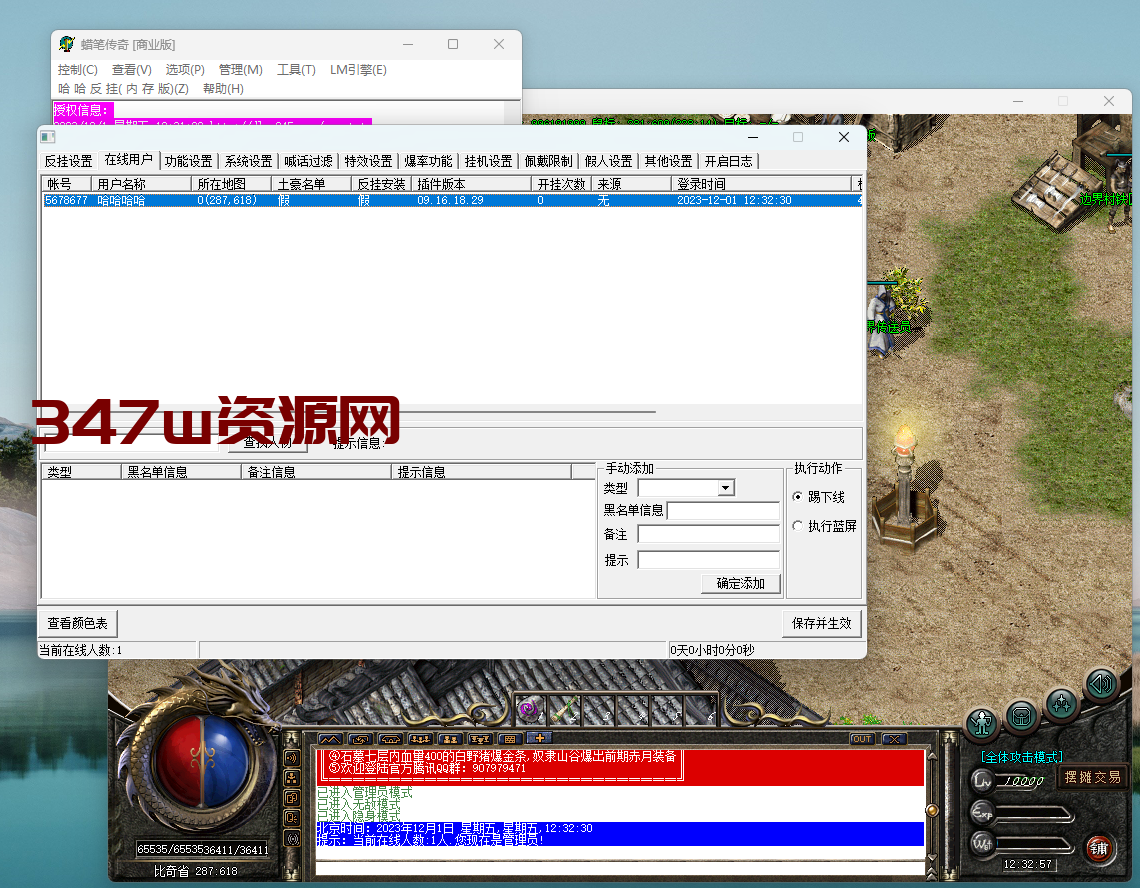Click the red-blue HP/MP orb
This screenshot has height=888, width=1140.
(x=203, y=761)
